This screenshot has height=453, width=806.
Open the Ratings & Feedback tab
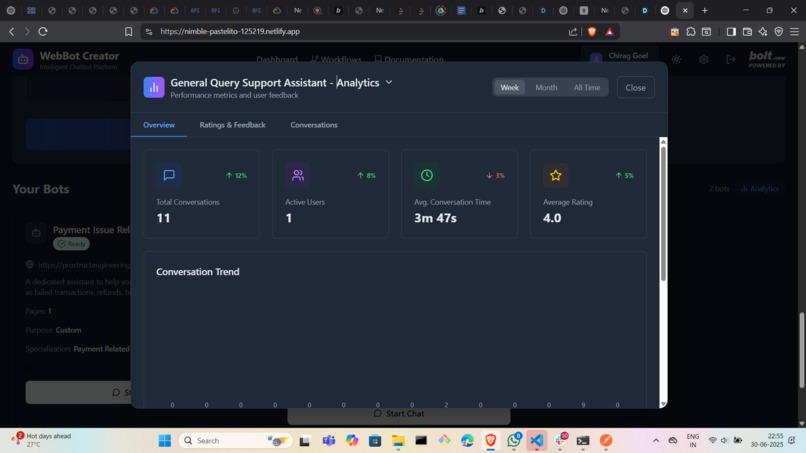[232, 125]
